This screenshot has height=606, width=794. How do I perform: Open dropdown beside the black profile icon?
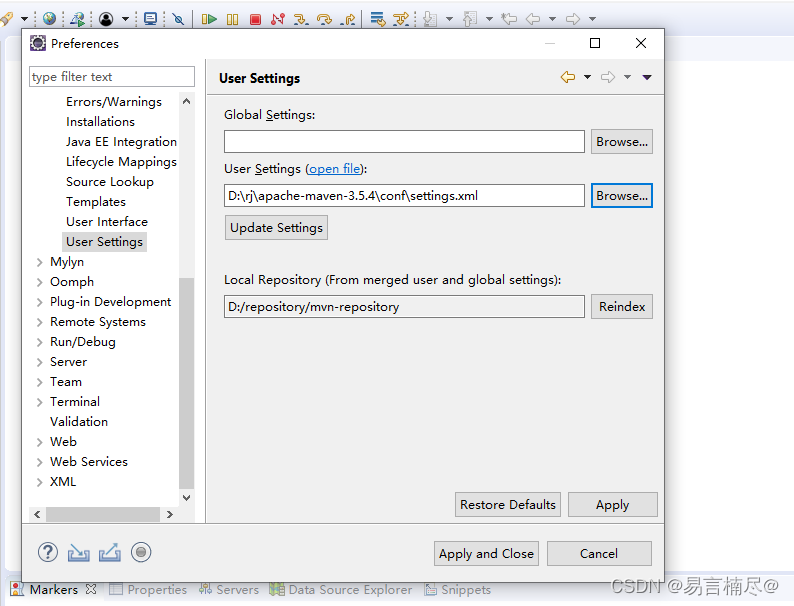[x=125, y=19]
